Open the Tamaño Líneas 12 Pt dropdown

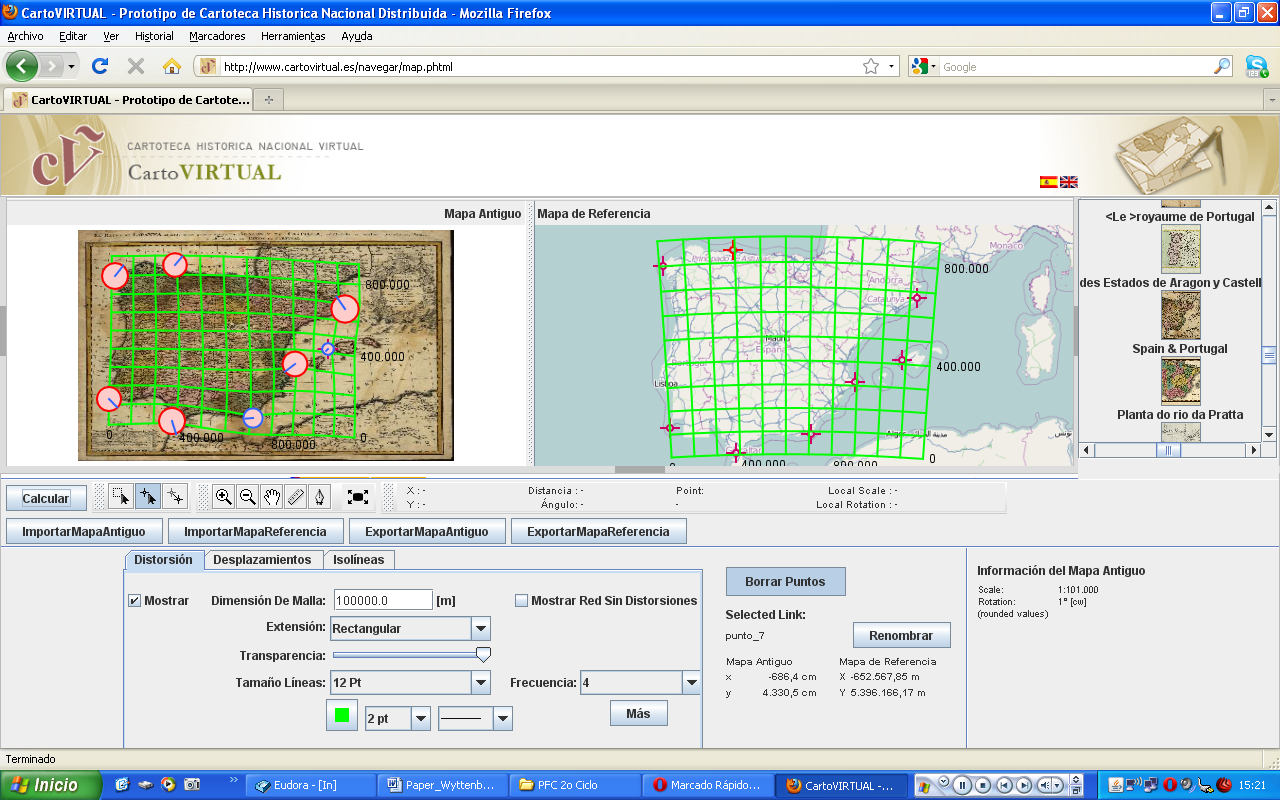(x=481, y=683)
